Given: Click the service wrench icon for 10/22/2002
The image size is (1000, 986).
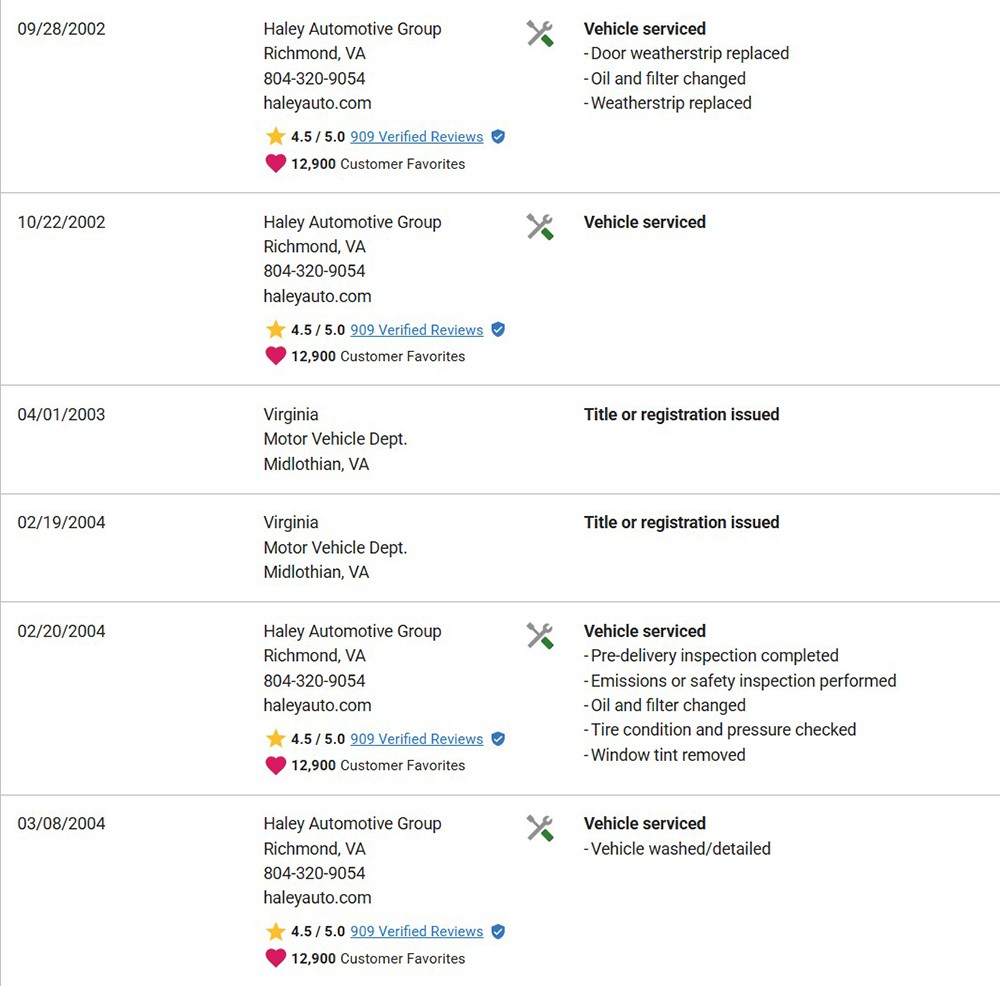Looking at the screenshot, I should 540,227.
